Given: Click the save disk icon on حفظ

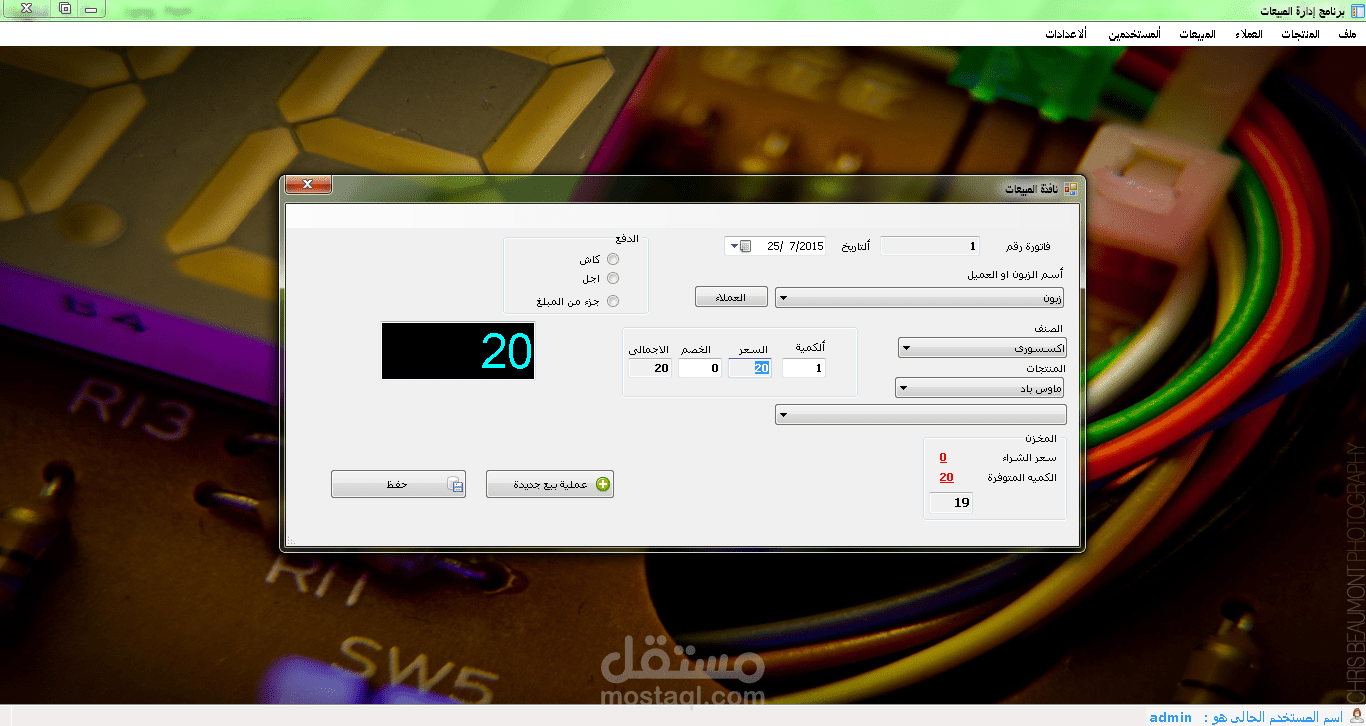Looking at the screenshot, I should click(x=456, y=484).
